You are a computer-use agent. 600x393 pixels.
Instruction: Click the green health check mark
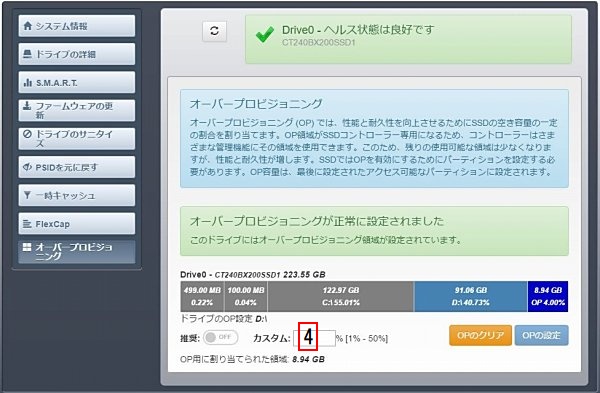[x=265, y=34]
